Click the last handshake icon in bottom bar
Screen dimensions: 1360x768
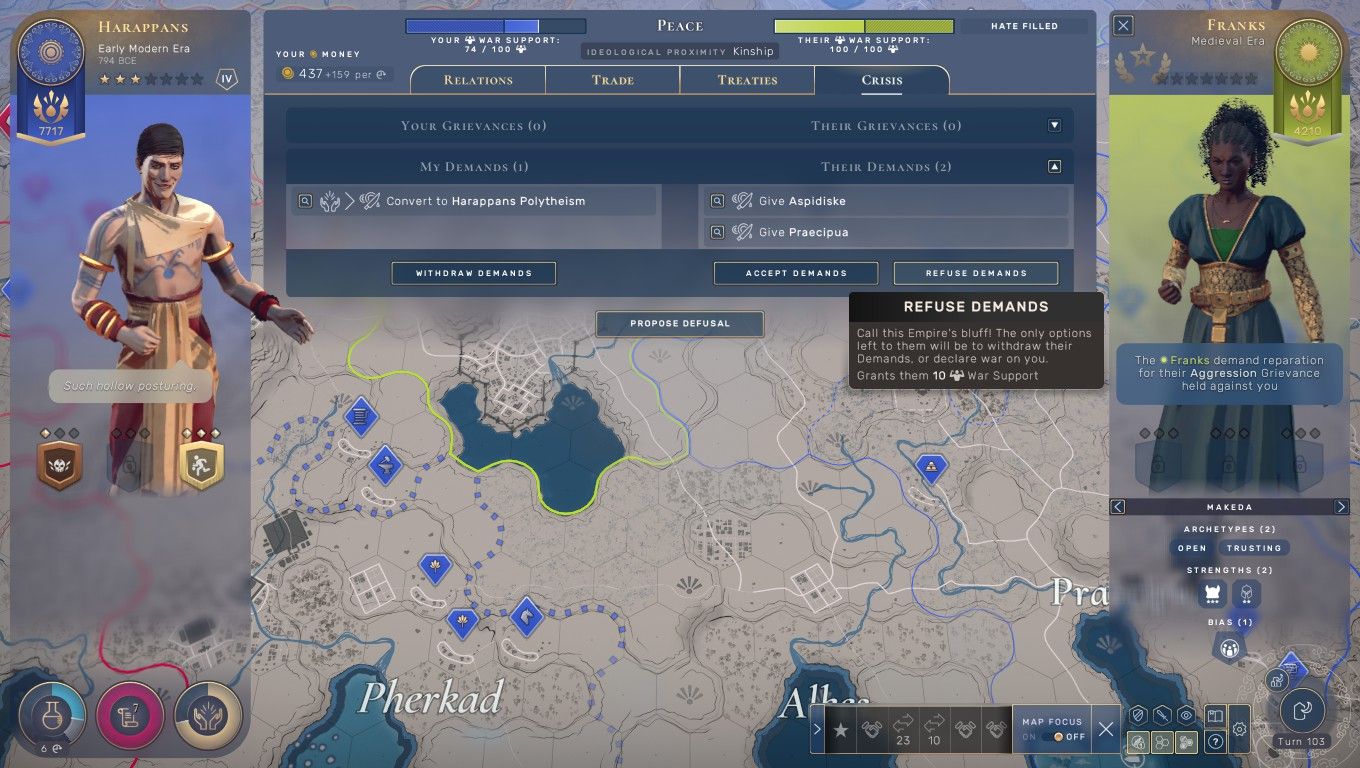click(995, 730)
